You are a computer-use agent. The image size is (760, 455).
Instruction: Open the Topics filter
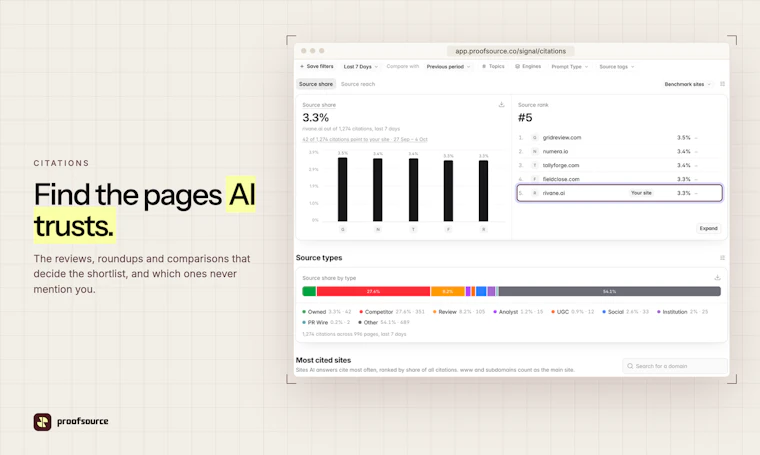click(x=493, y=66)
